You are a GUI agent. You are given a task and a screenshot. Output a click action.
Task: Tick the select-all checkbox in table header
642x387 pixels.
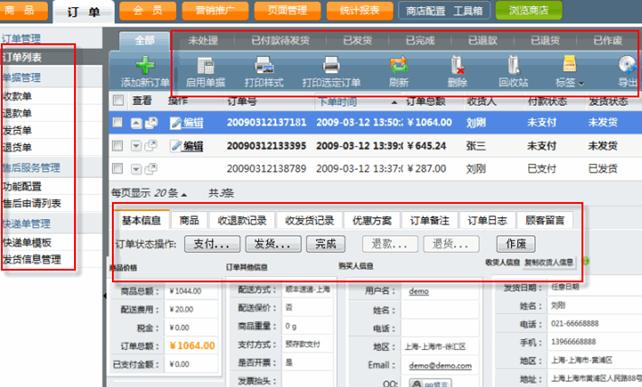[x=118, y=100]
